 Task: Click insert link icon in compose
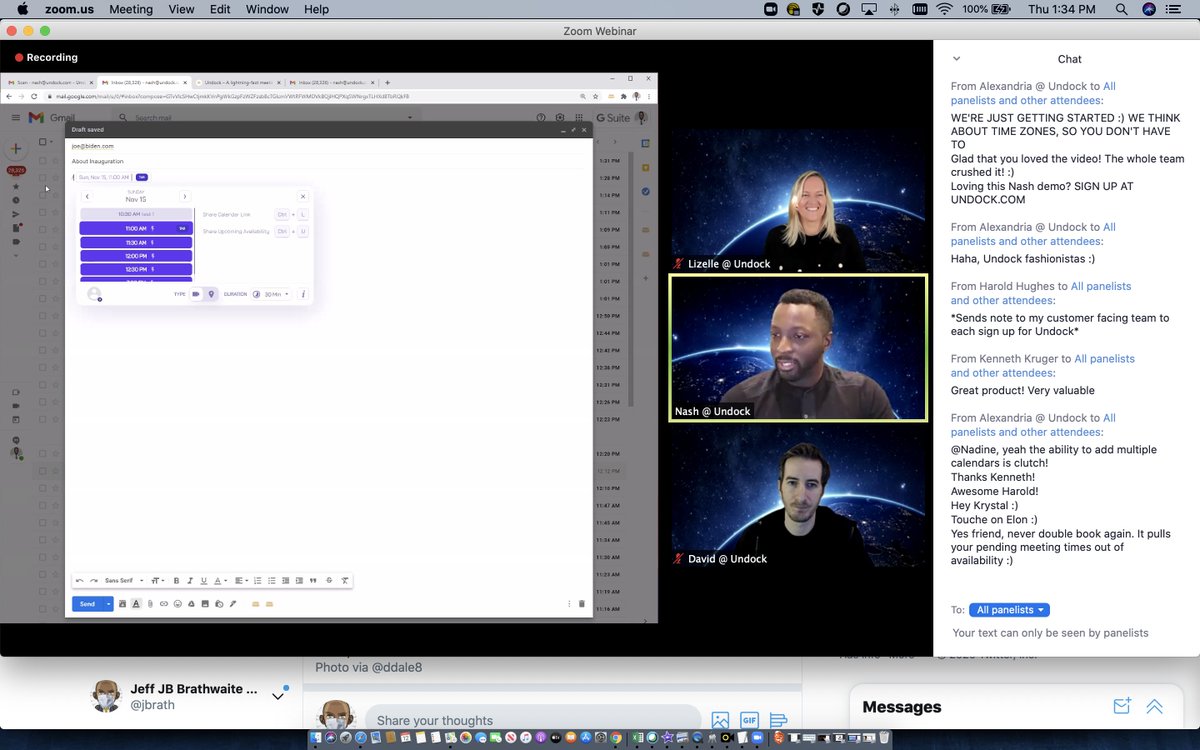(x=164, y=604)
